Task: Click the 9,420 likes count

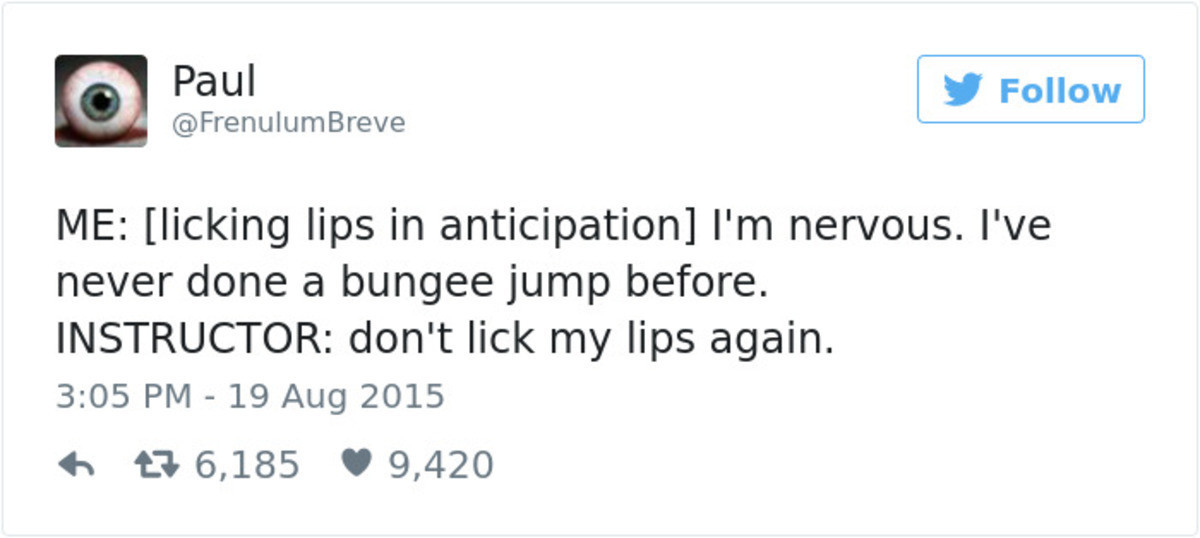Action: point(441,465)
